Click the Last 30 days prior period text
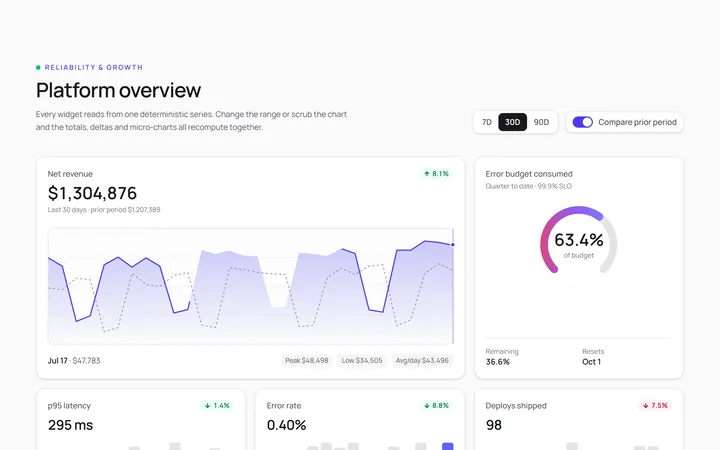This screenshot has width=720, height=450. pyautogui.click(x=104, y=210)
